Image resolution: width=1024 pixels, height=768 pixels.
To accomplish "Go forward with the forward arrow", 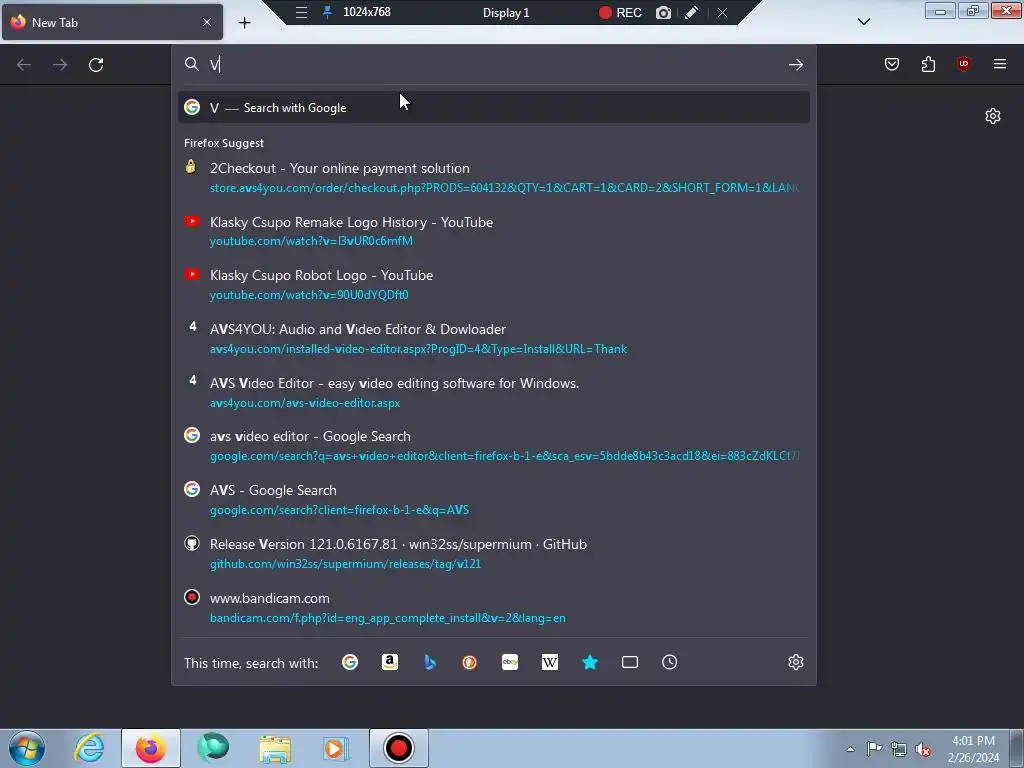I will 60,65.
